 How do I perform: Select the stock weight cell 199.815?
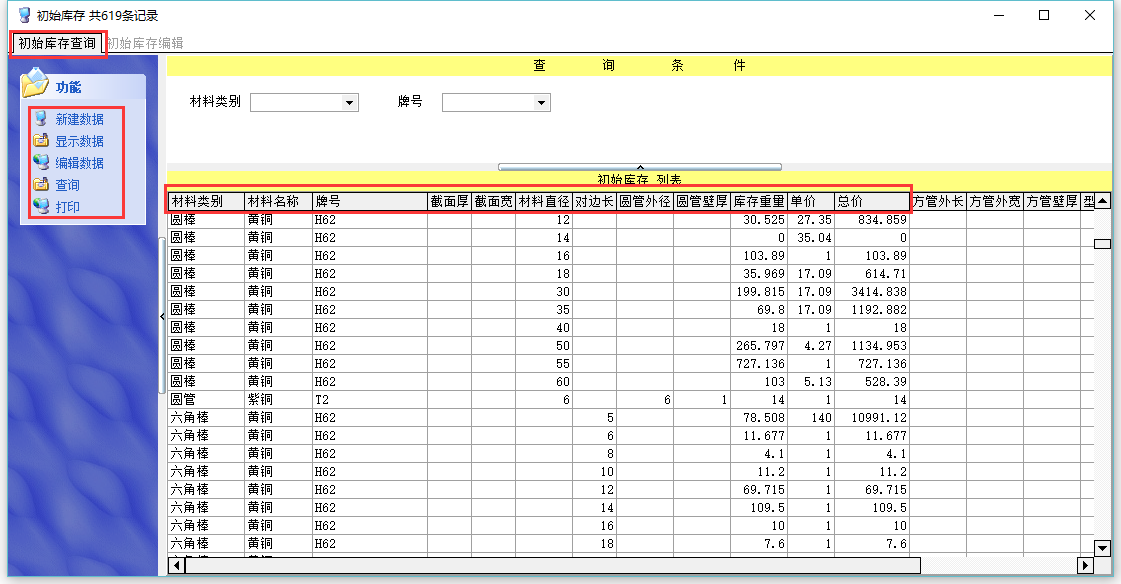[759, 292]
